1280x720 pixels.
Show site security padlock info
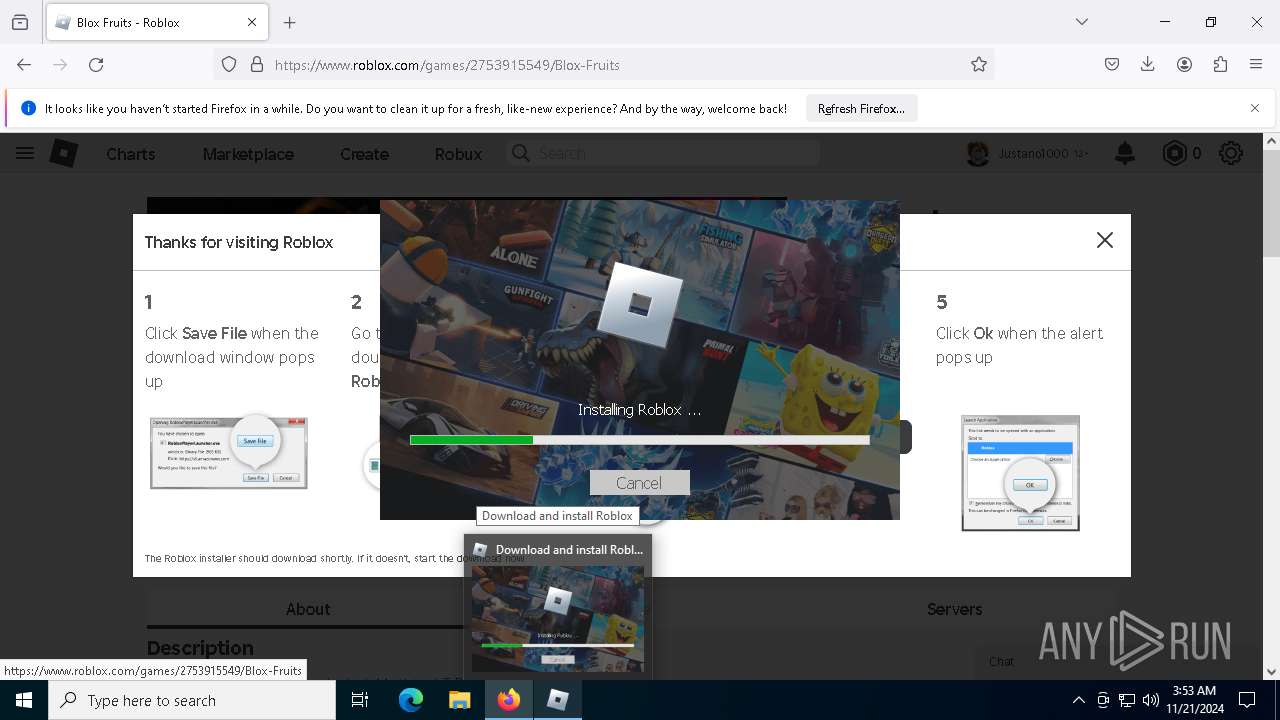click(257, 64)
